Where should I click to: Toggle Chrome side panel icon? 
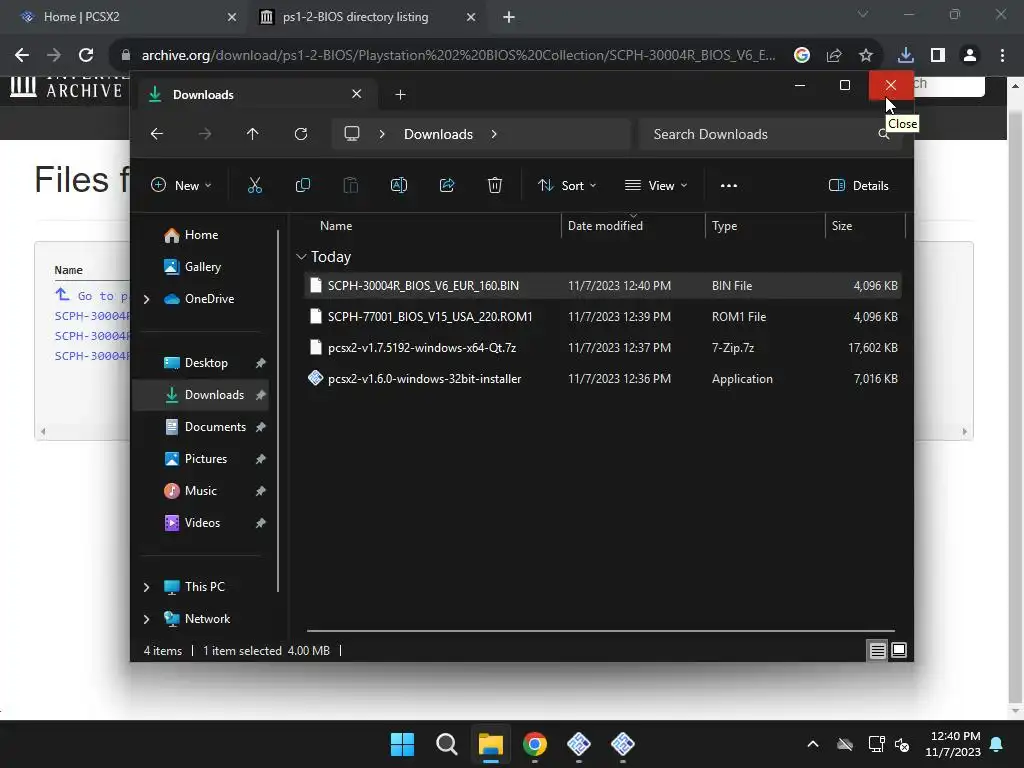(x=938, y=56)
